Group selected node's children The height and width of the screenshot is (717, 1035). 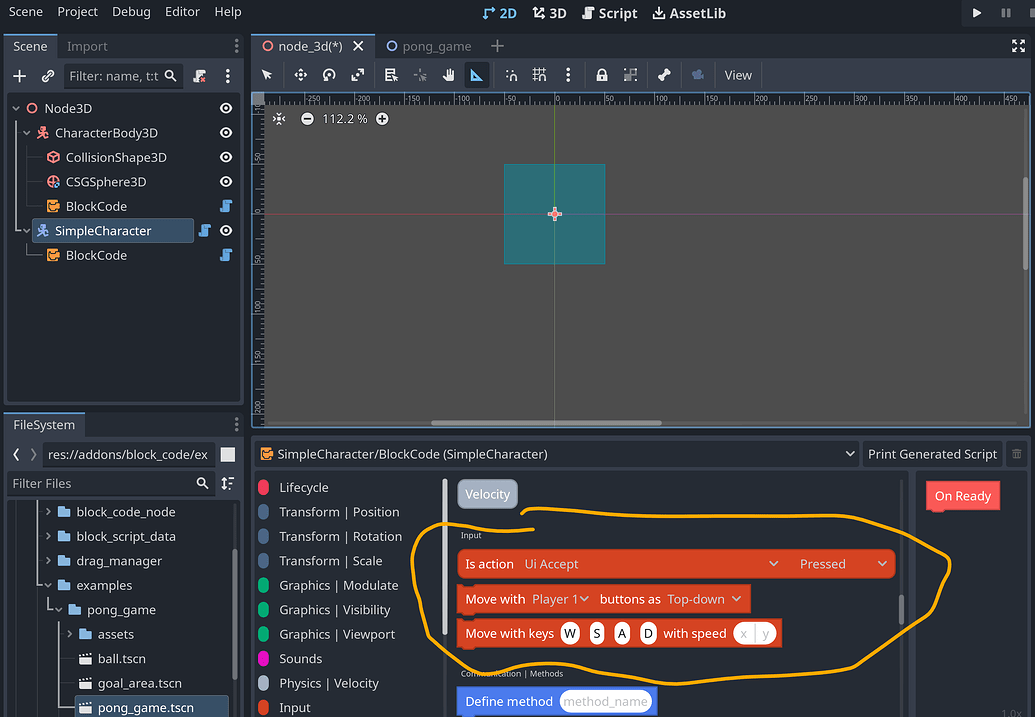[x=630, y=75]
